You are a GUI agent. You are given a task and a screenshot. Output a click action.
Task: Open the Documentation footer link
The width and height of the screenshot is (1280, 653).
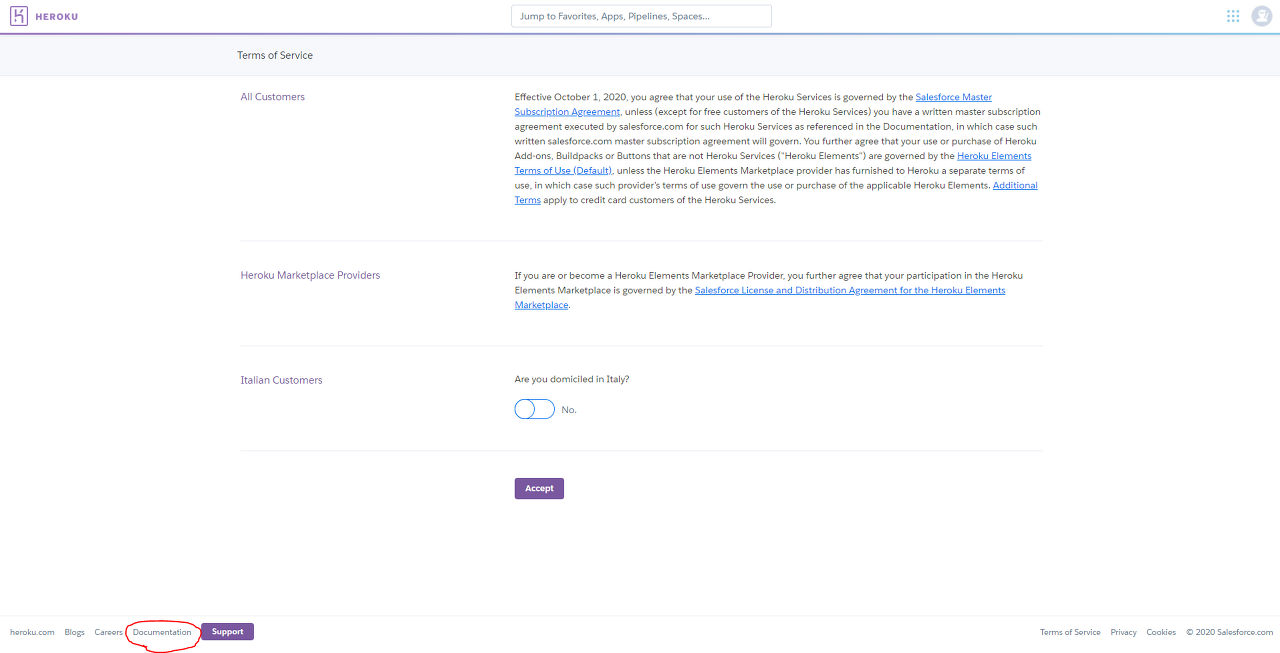pos(162,632)
